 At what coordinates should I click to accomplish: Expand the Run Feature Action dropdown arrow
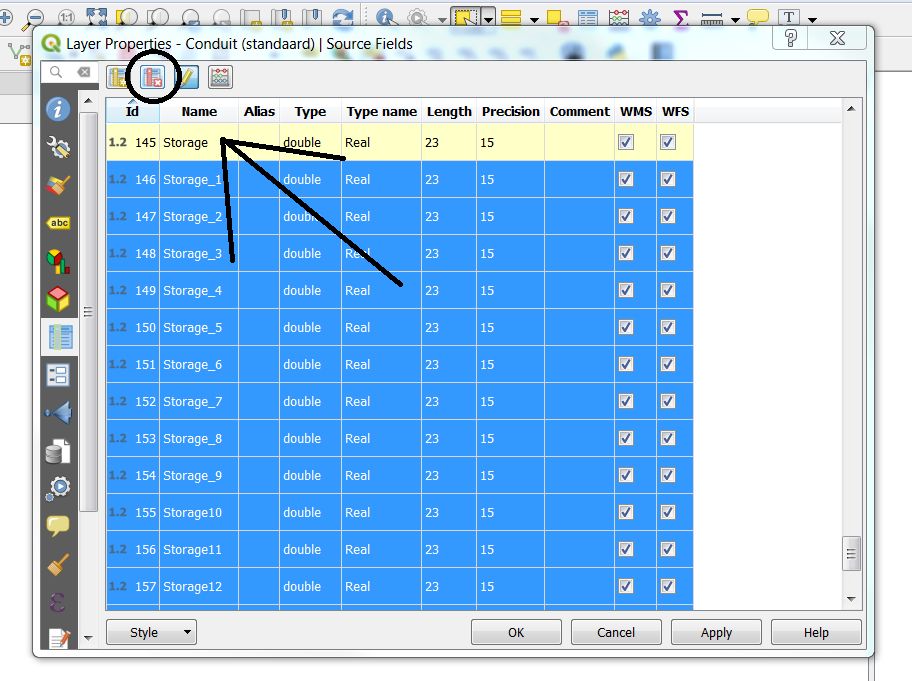442,20
